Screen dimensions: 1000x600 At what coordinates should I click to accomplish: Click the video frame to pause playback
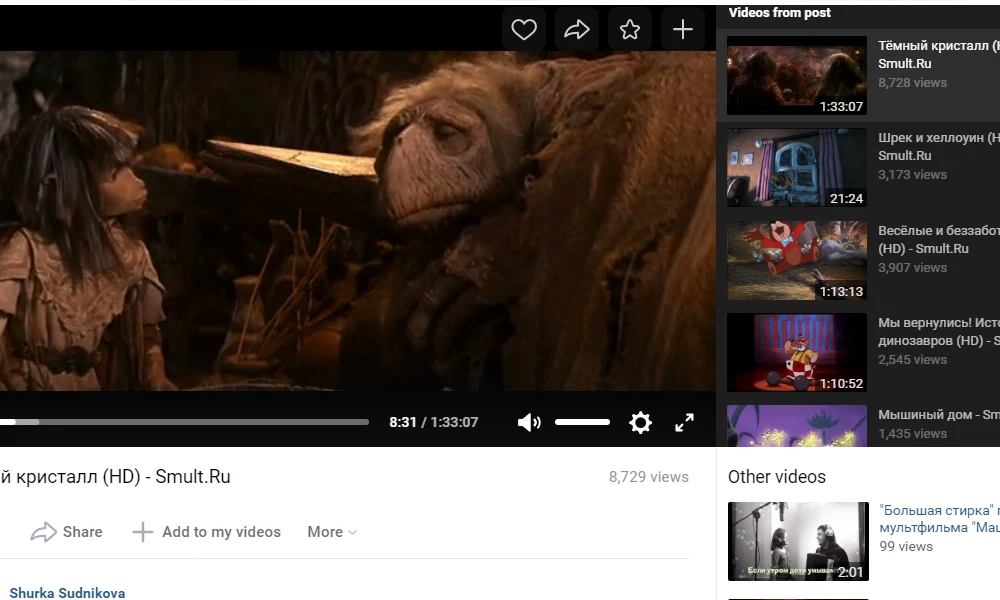(358, 221)
